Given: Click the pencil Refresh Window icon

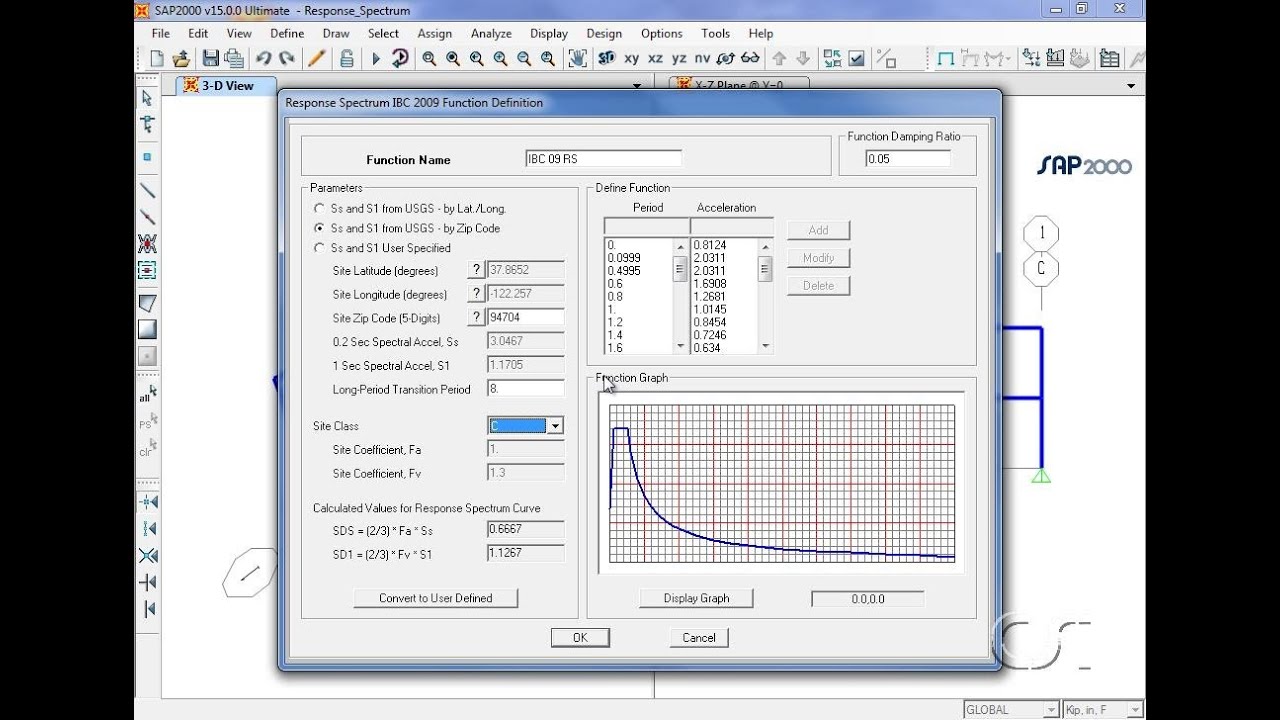Looking at the screenshot, I should (x=316, y=59).
